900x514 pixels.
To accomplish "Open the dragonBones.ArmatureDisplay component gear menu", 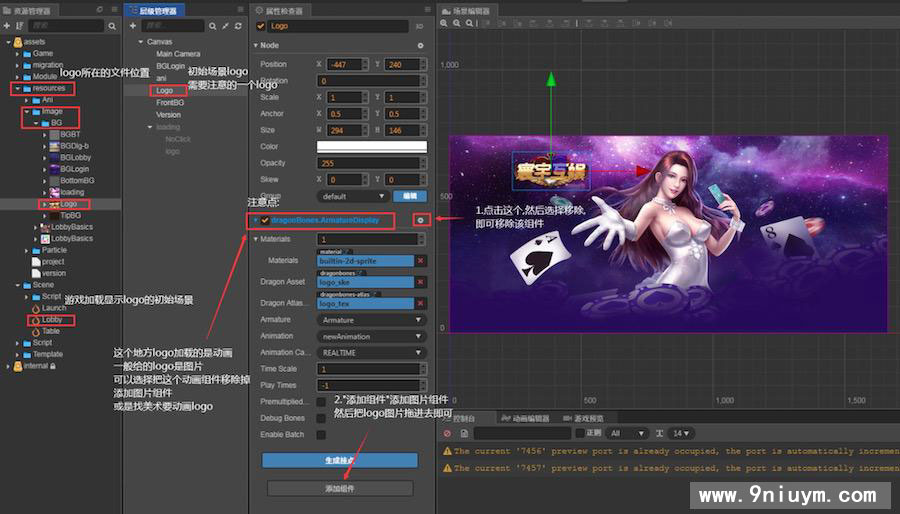I will (421, 220).
